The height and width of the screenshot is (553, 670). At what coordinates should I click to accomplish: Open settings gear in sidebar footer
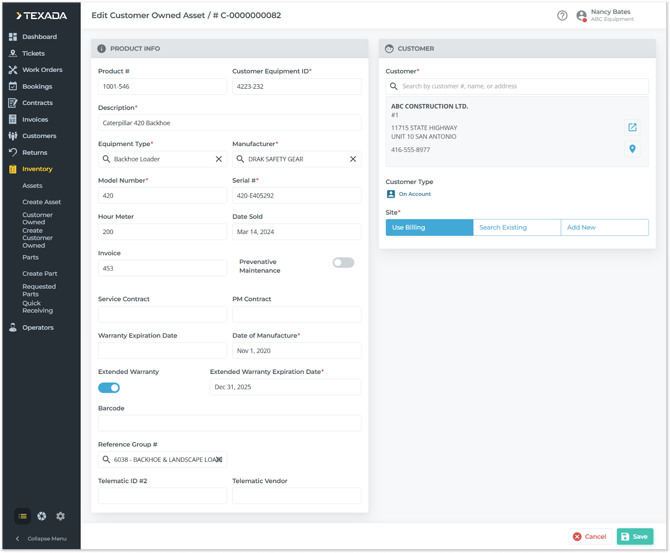click(60, 516)
